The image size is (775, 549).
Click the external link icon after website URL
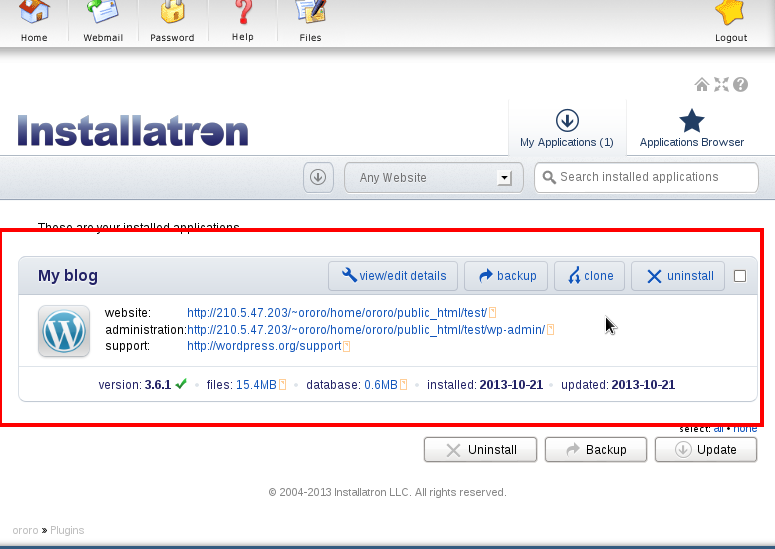click(x=492, y=313)
